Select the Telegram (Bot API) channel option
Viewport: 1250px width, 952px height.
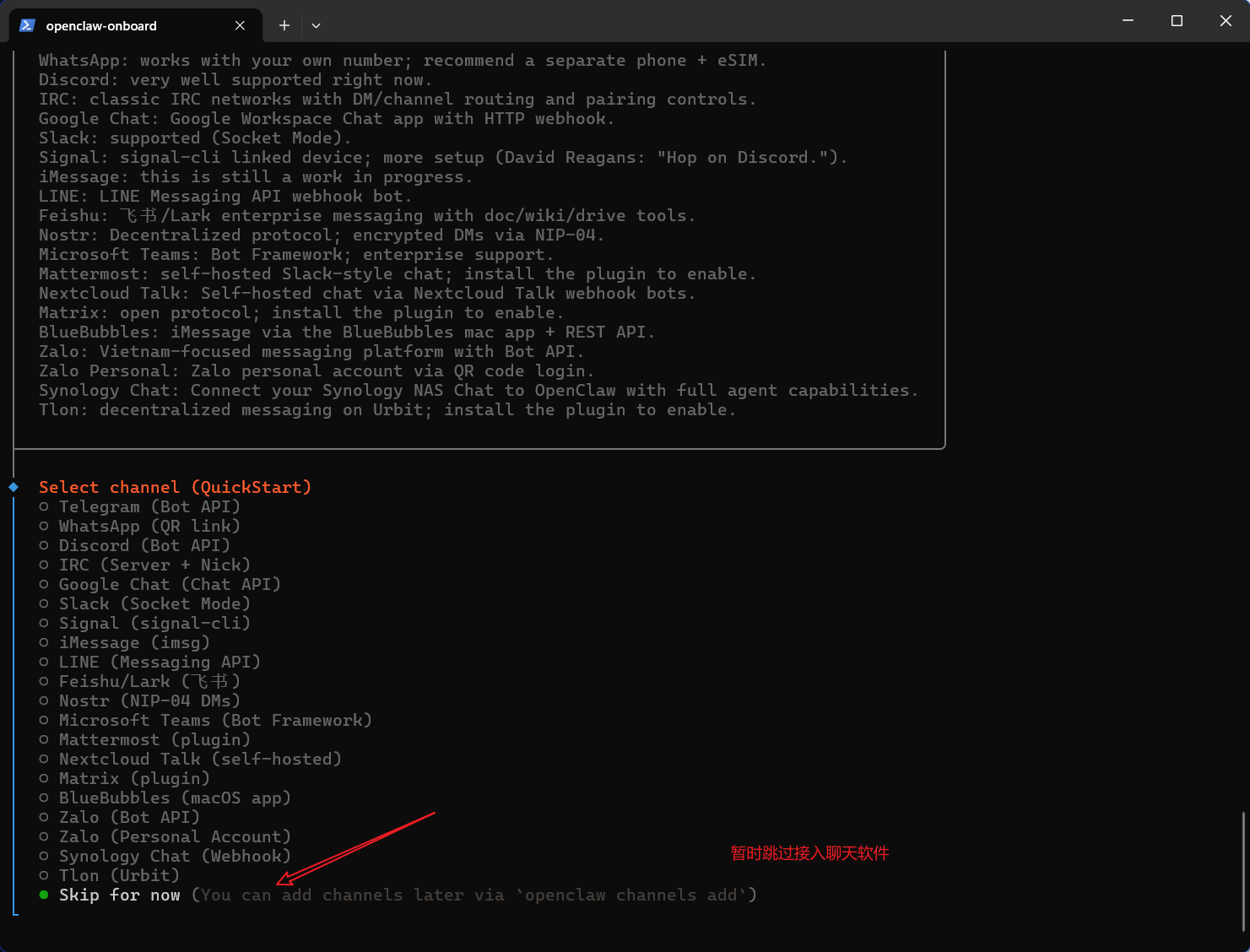[140, 506]
